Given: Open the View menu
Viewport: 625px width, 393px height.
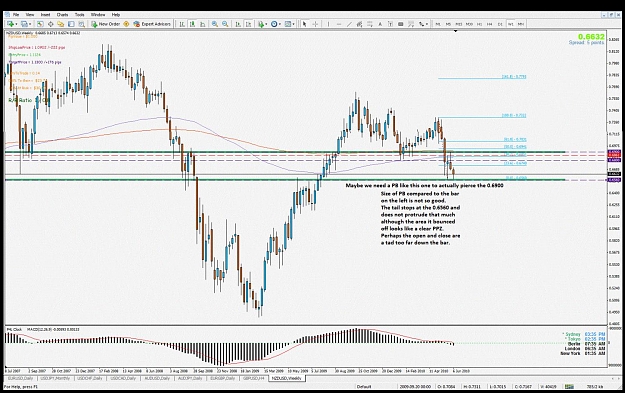Looking at the screenshot, I should click(x=30, y=15).
